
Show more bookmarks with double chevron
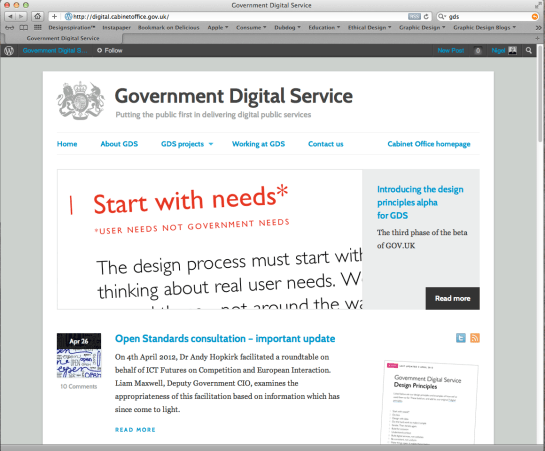pyautogui.click(x=538, y=27)
